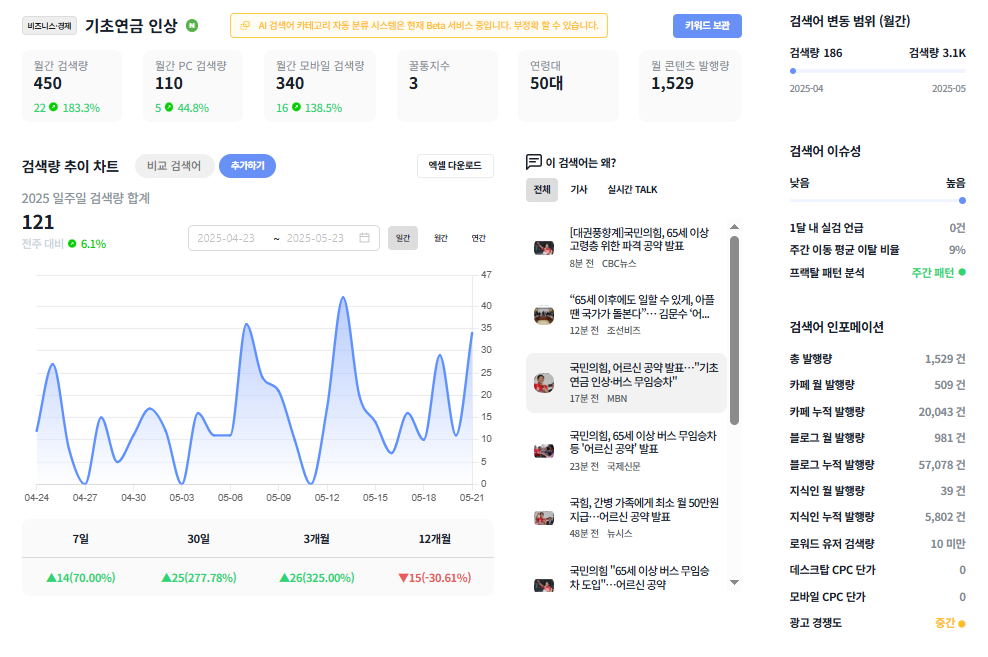The image size is (988, 657).
Task: Open the thumbnail of the MBN news article
Action: (544, 382)
